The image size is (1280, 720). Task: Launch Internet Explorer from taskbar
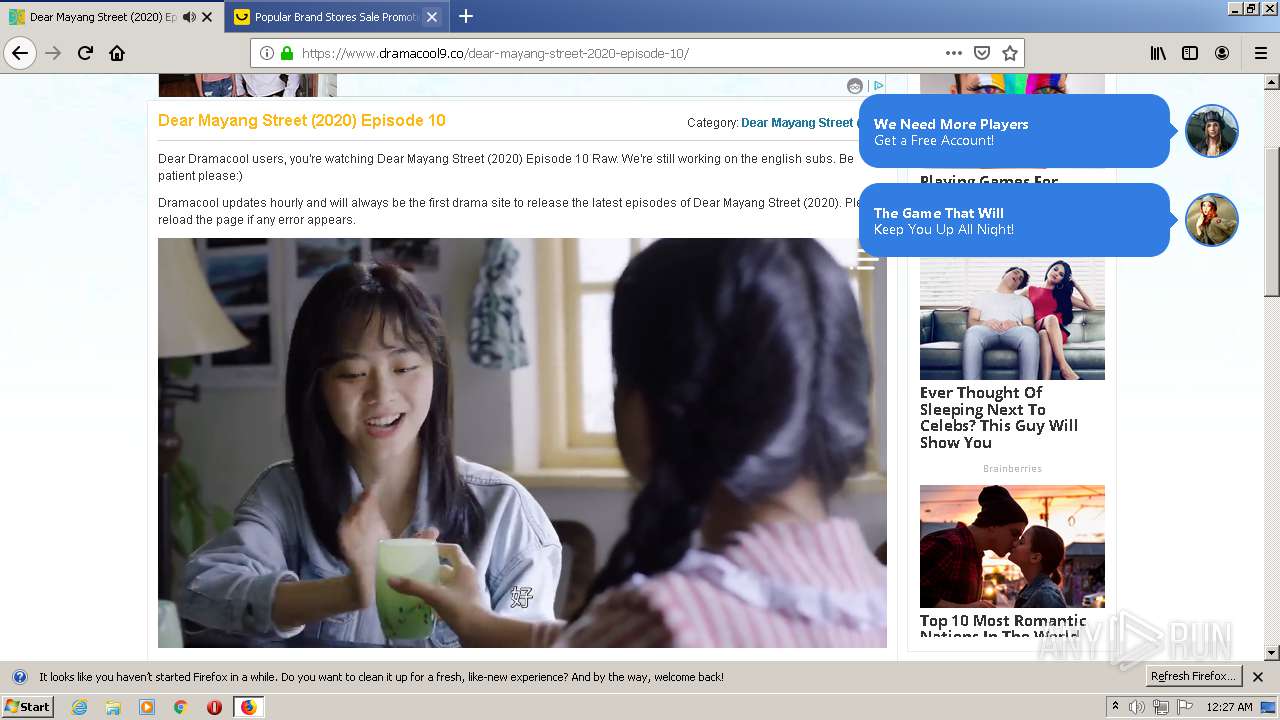(x=79, y=707)
